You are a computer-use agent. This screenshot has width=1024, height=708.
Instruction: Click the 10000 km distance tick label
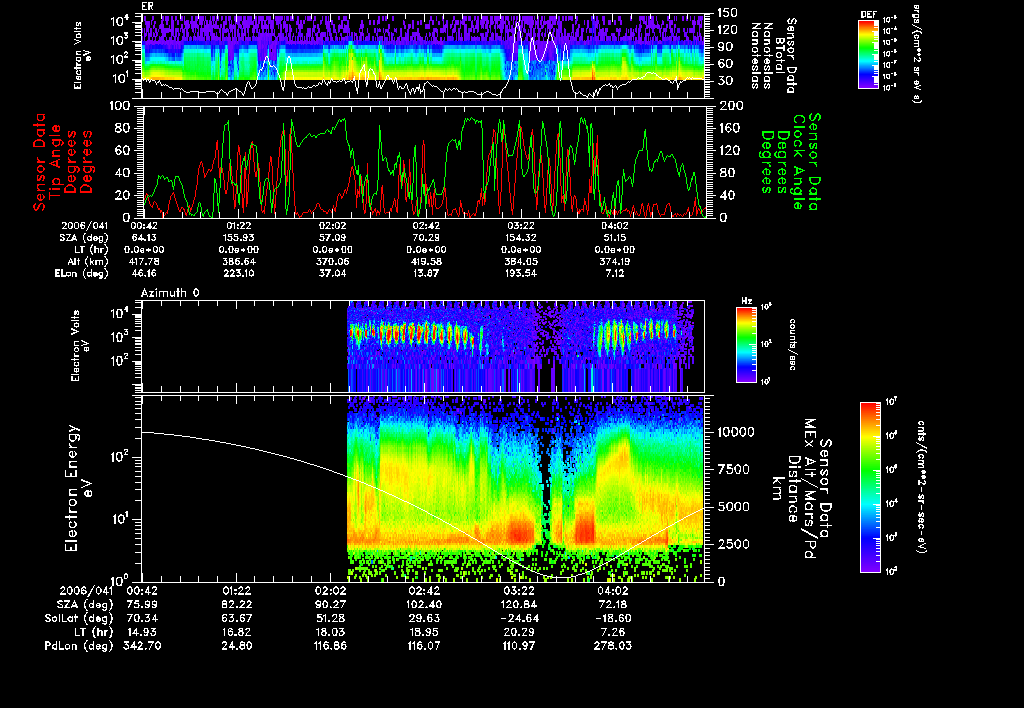pos(736,432)
